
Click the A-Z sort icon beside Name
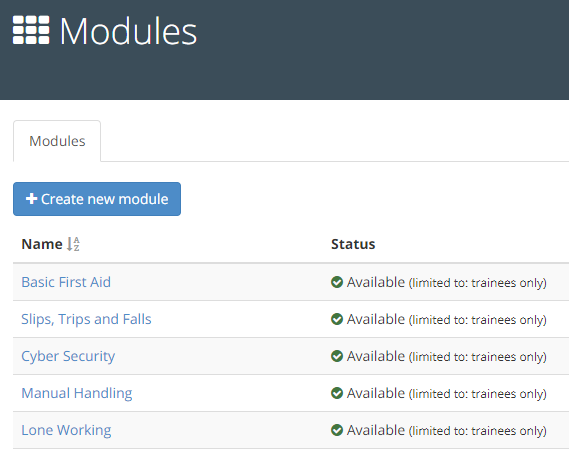click(x=73, y=244)
